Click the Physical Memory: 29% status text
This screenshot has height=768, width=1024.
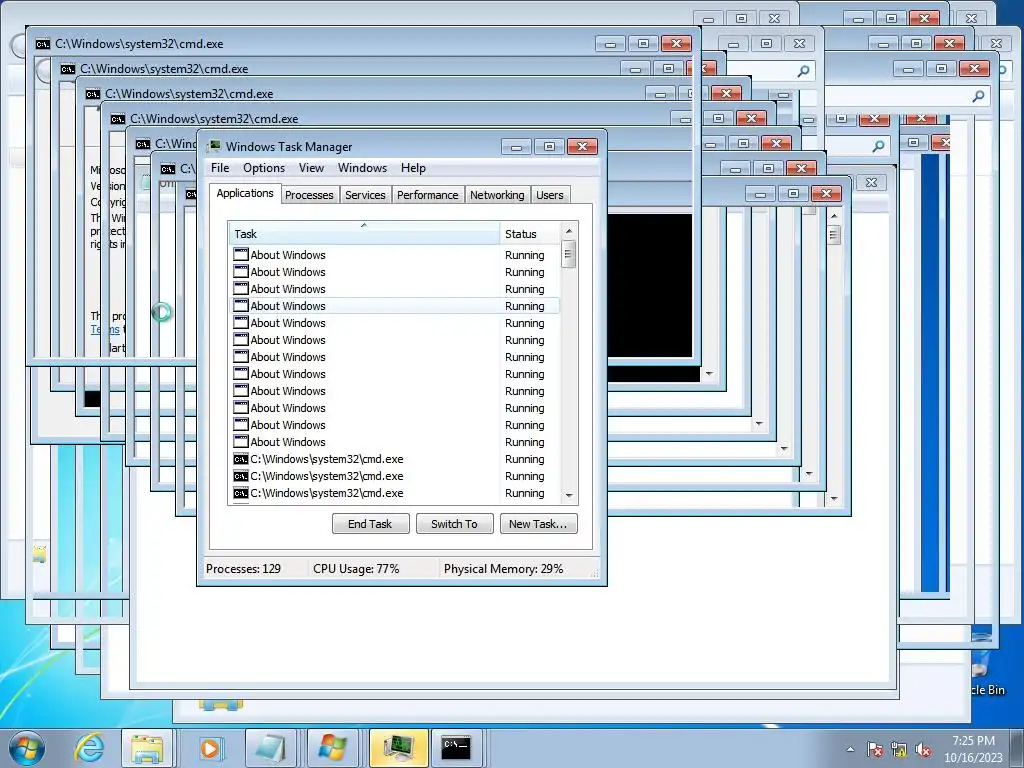pos(504,569)
